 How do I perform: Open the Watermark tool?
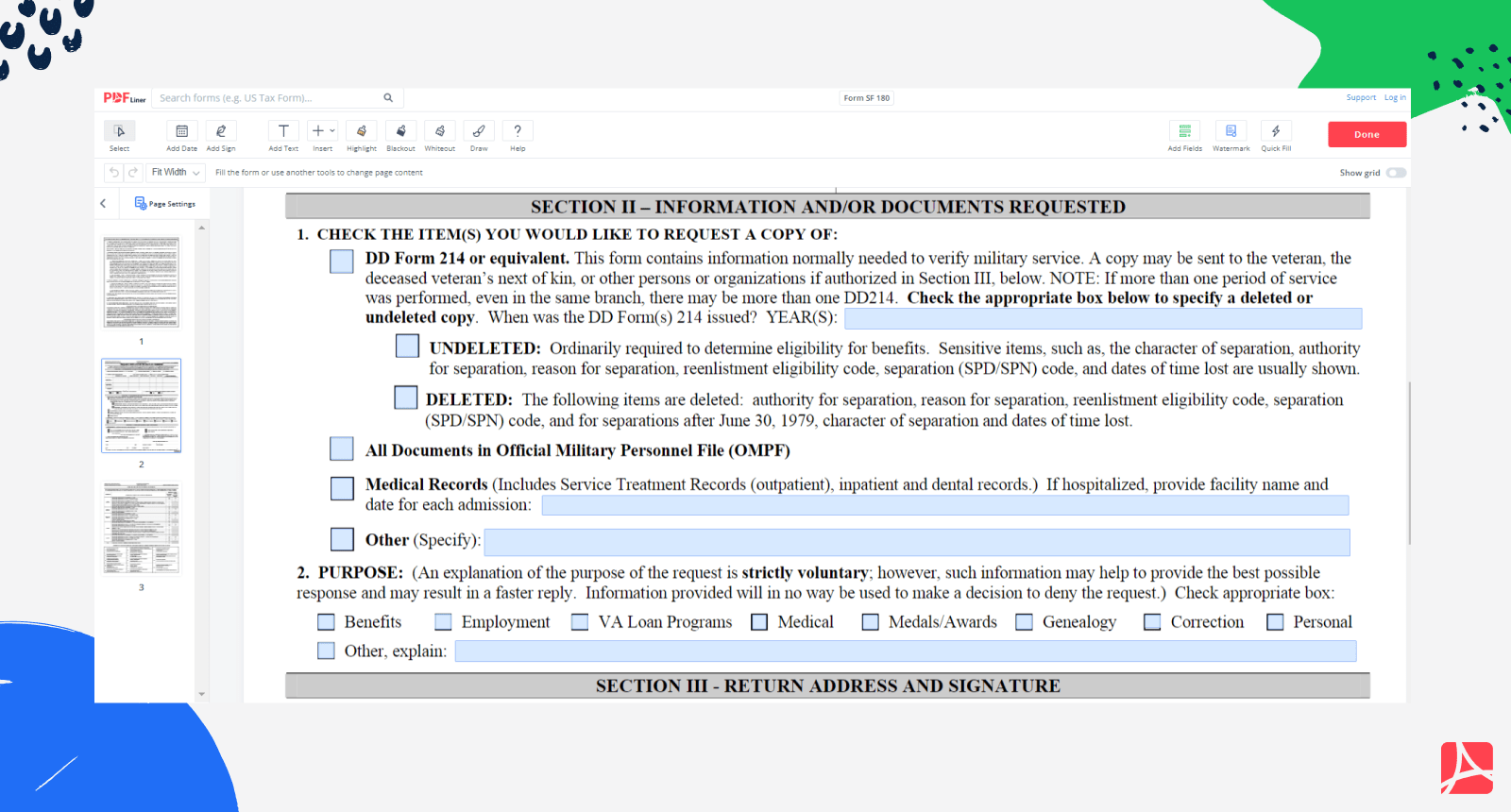pos(1231,132)
